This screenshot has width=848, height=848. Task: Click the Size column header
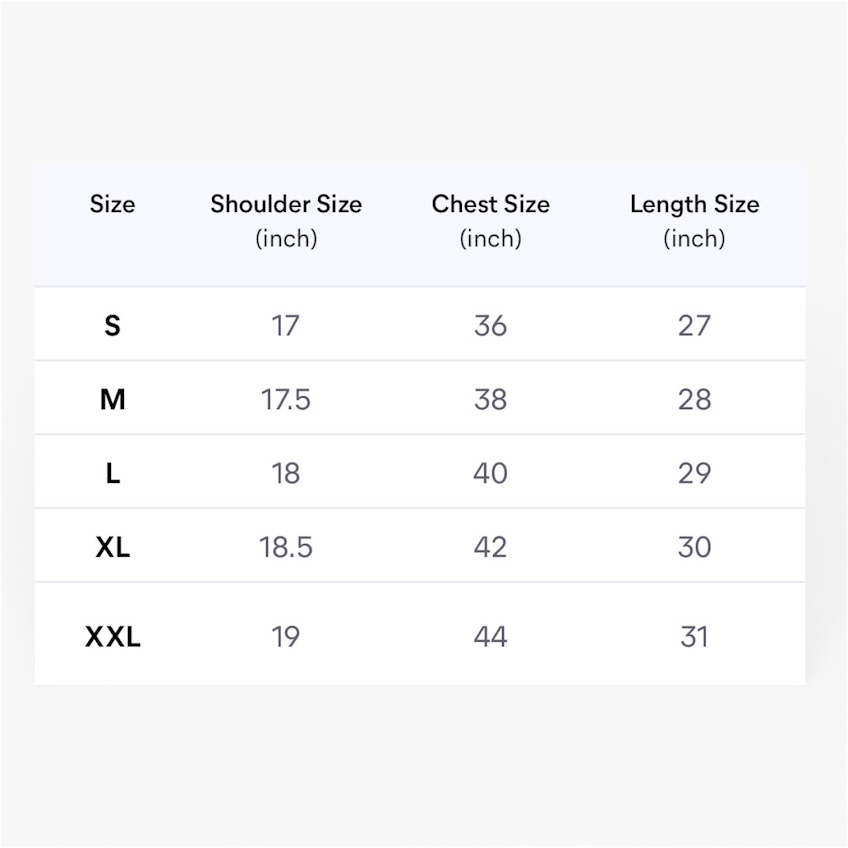[x=112, y=204]
